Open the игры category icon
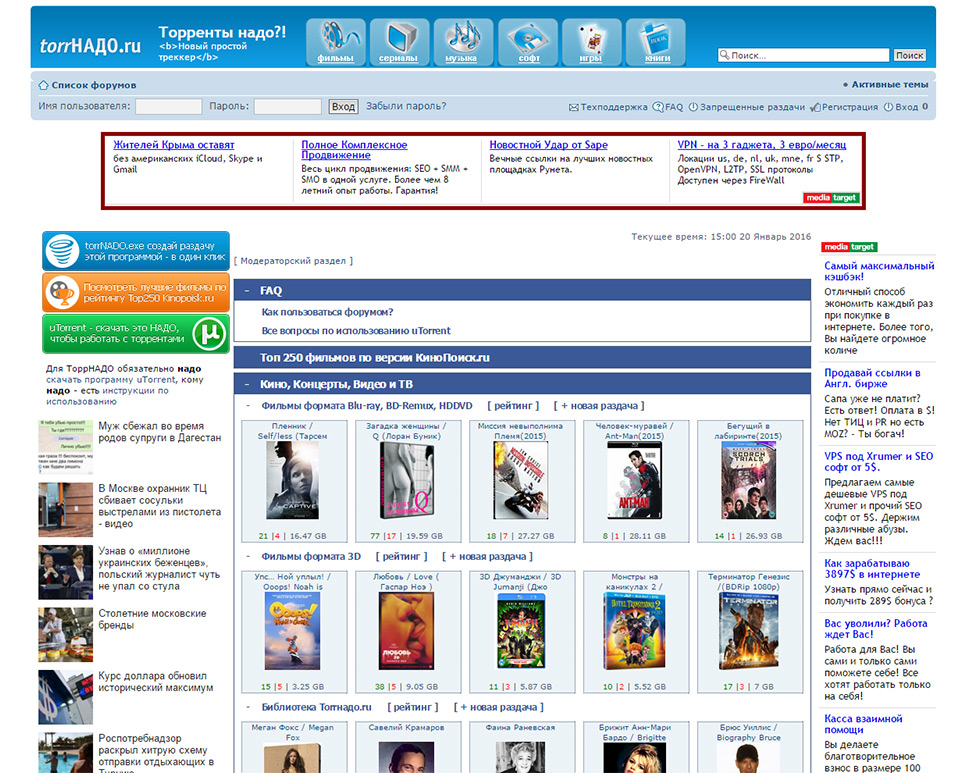Image resolution: width=958 pixels, height=773 pixels. pyautogui.click(x=591, y=42)
